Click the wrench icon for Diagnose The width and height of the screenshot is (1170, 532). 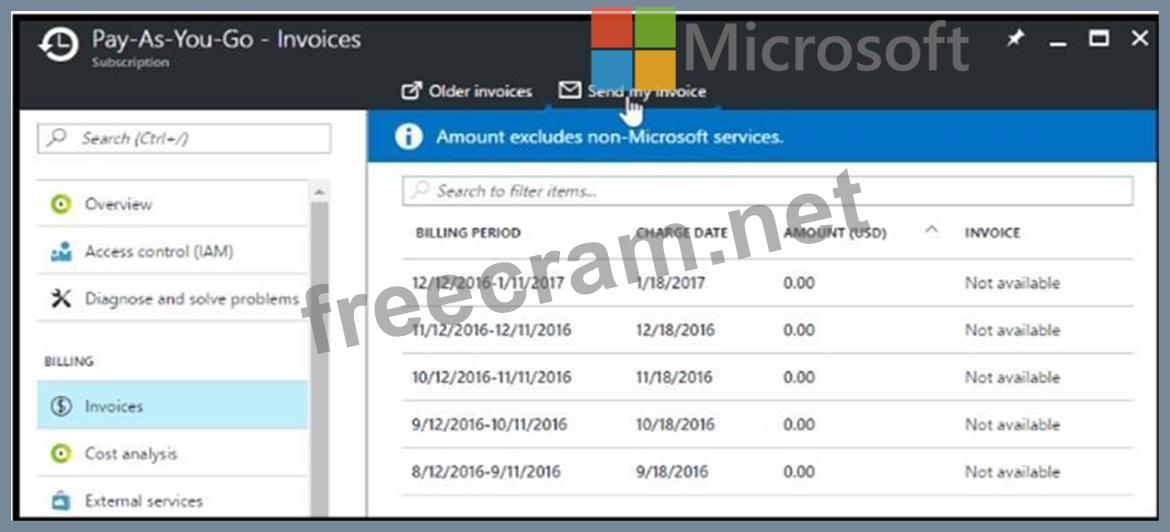point(61,298)
